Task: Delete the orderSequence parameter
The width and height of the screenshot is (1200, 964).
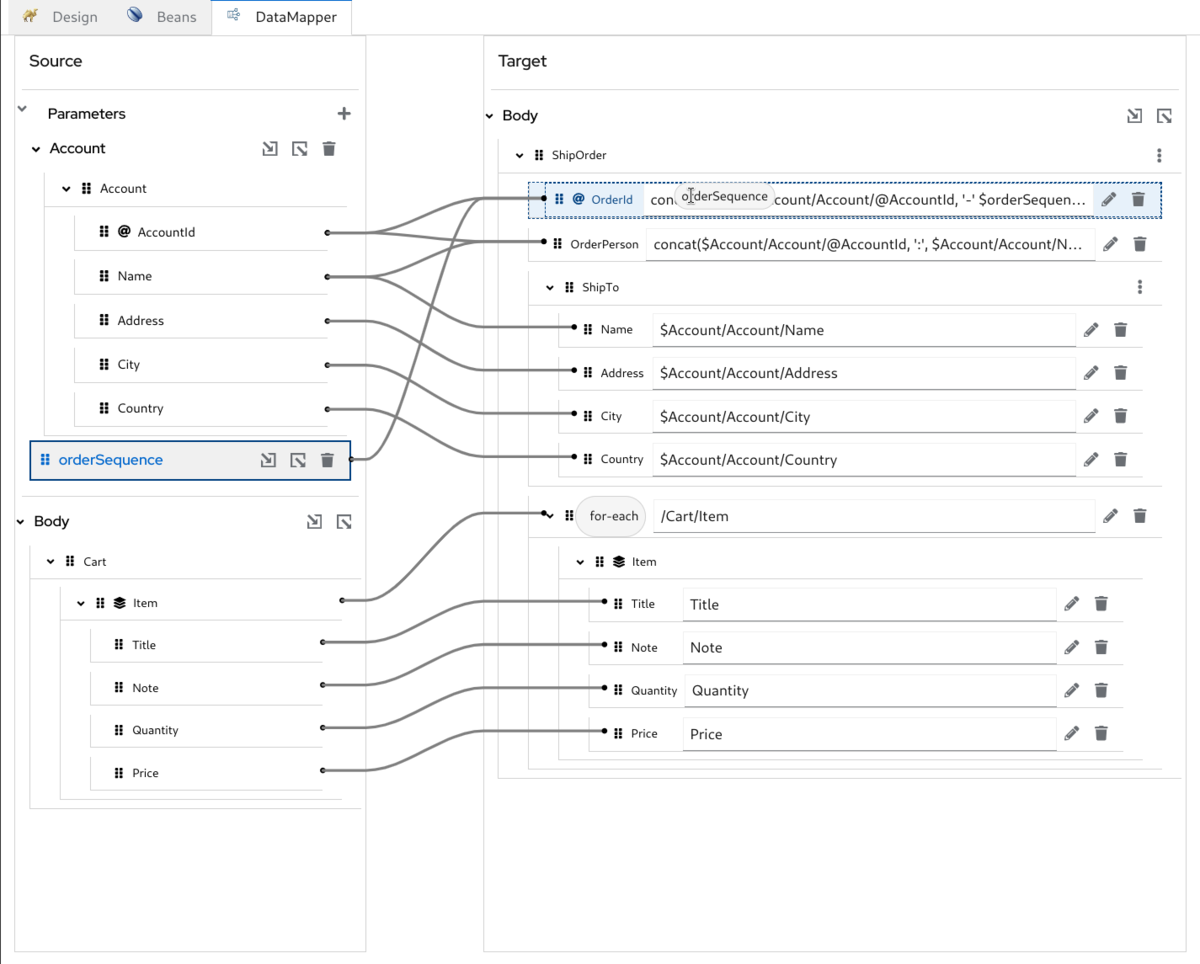Action: [327, 460]
